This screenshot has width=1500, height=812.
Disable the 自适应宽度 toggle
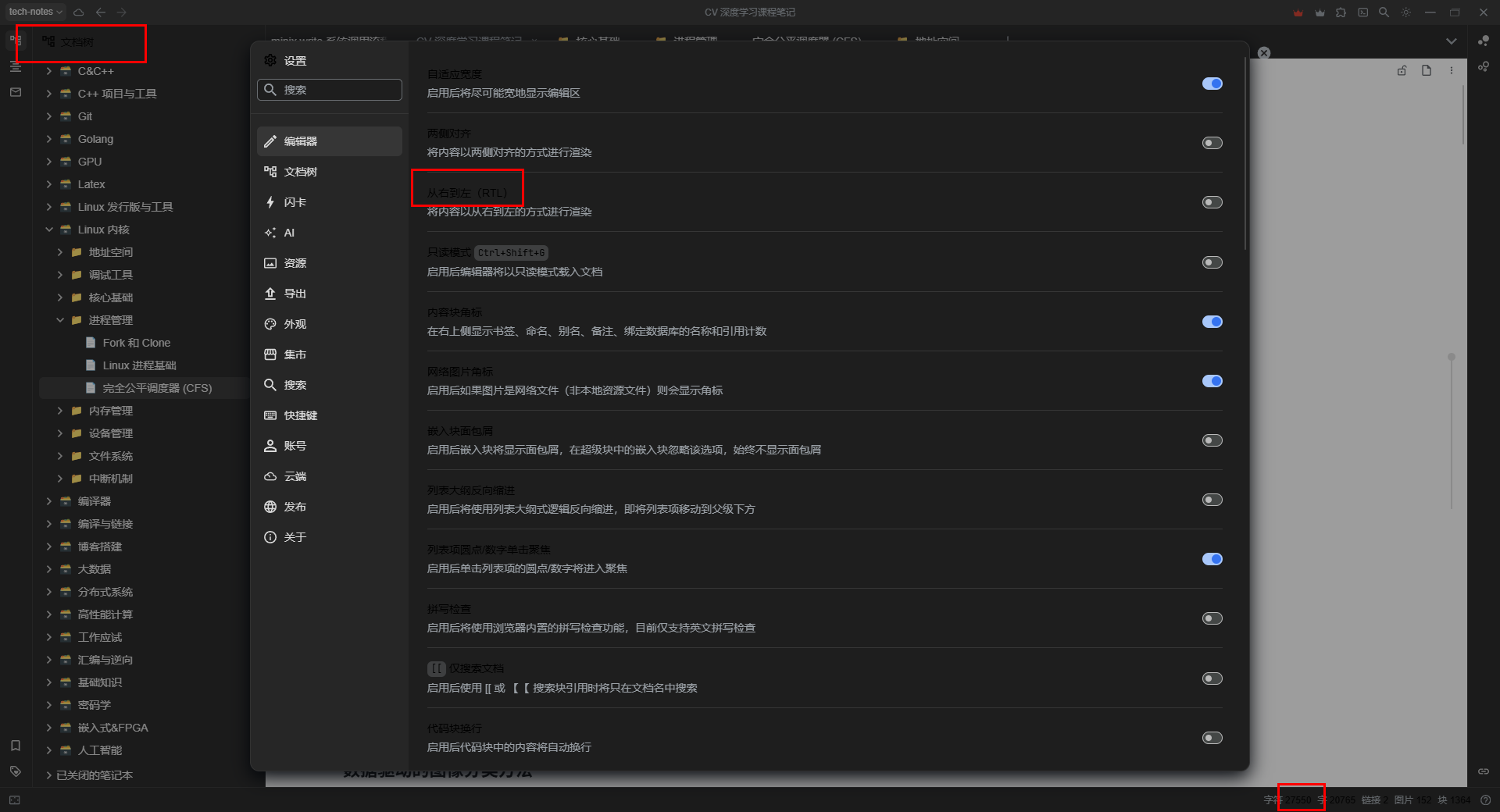point(1212,84)
